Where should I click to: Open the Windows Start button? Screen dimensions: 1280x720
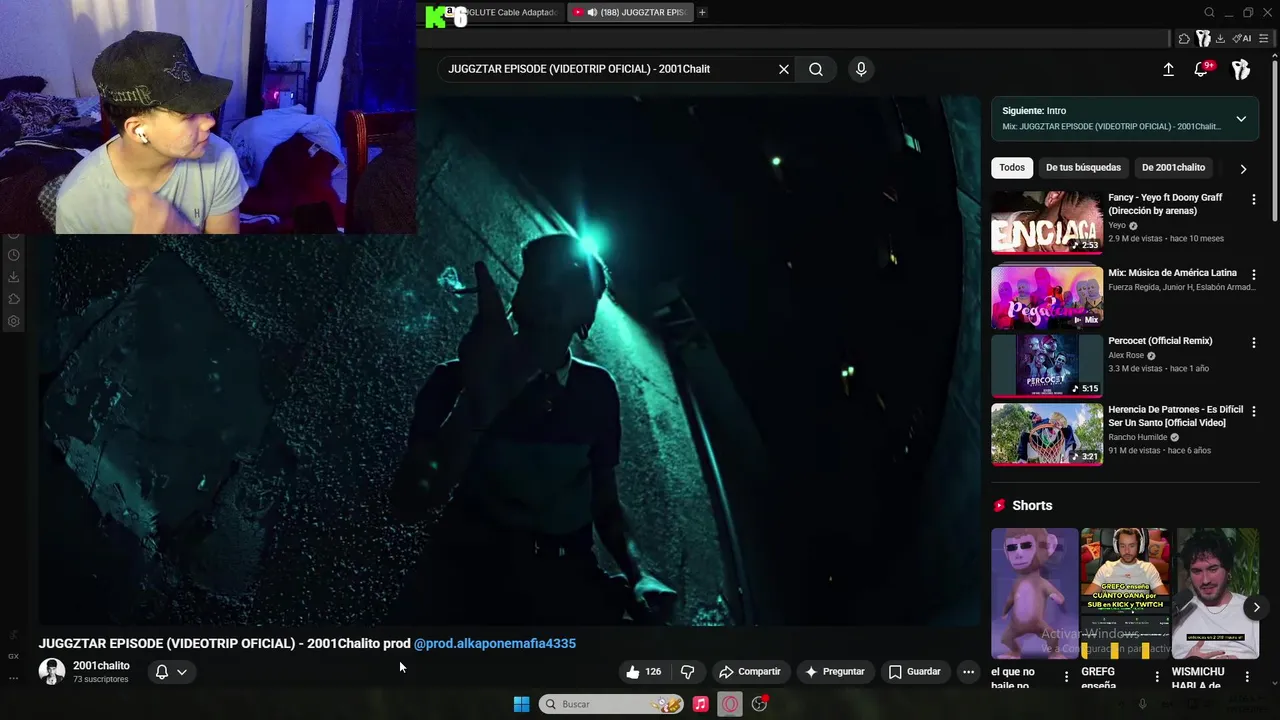click(x=521, y=704)
